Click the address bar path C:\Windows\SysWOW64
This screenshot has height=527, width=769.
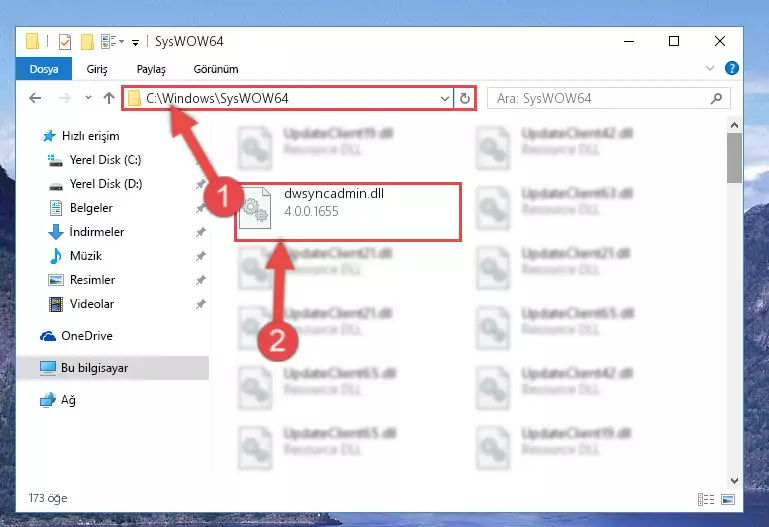point(217,99)
